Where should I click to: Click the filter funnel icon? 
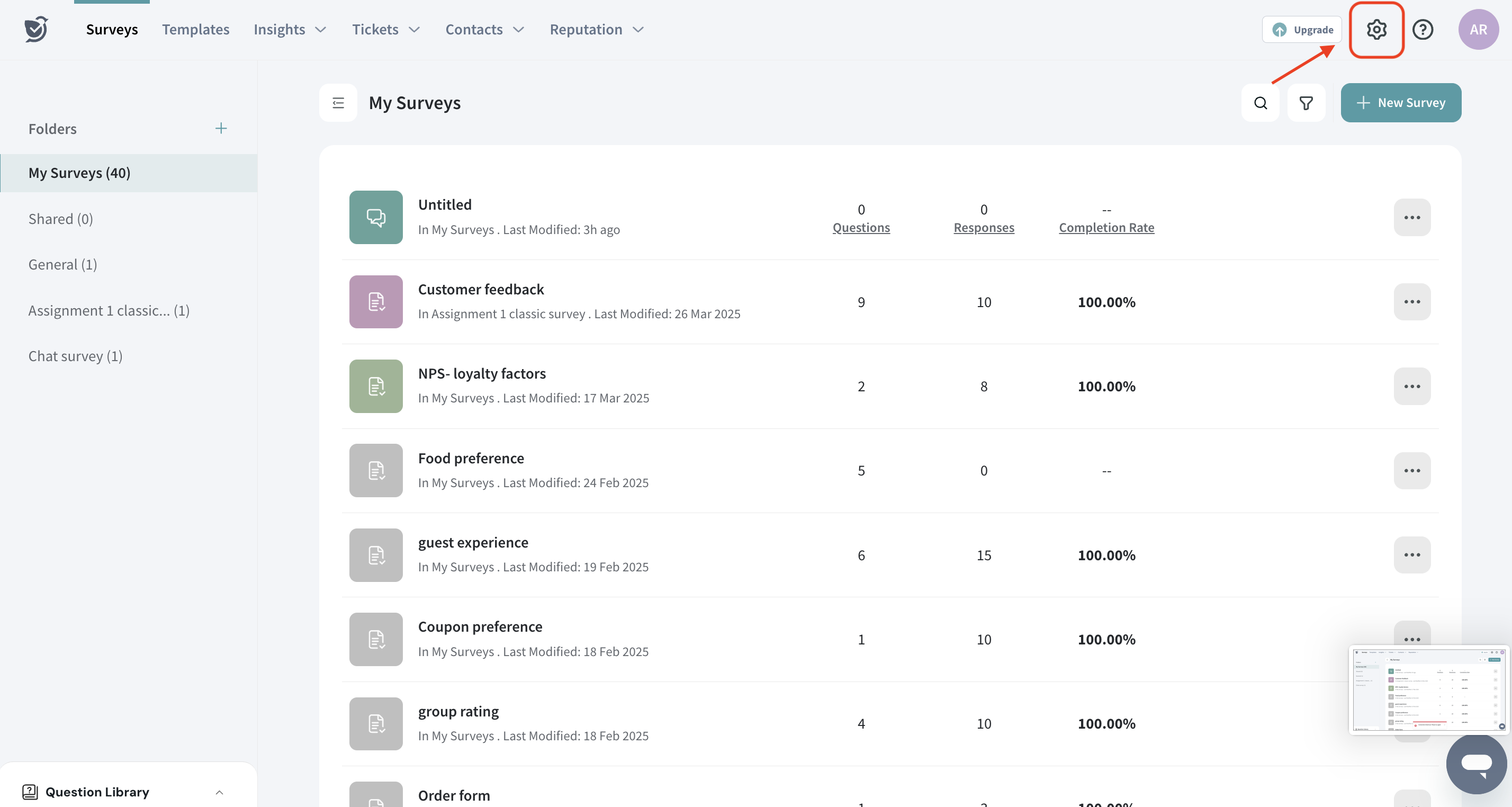[1306, 103]
